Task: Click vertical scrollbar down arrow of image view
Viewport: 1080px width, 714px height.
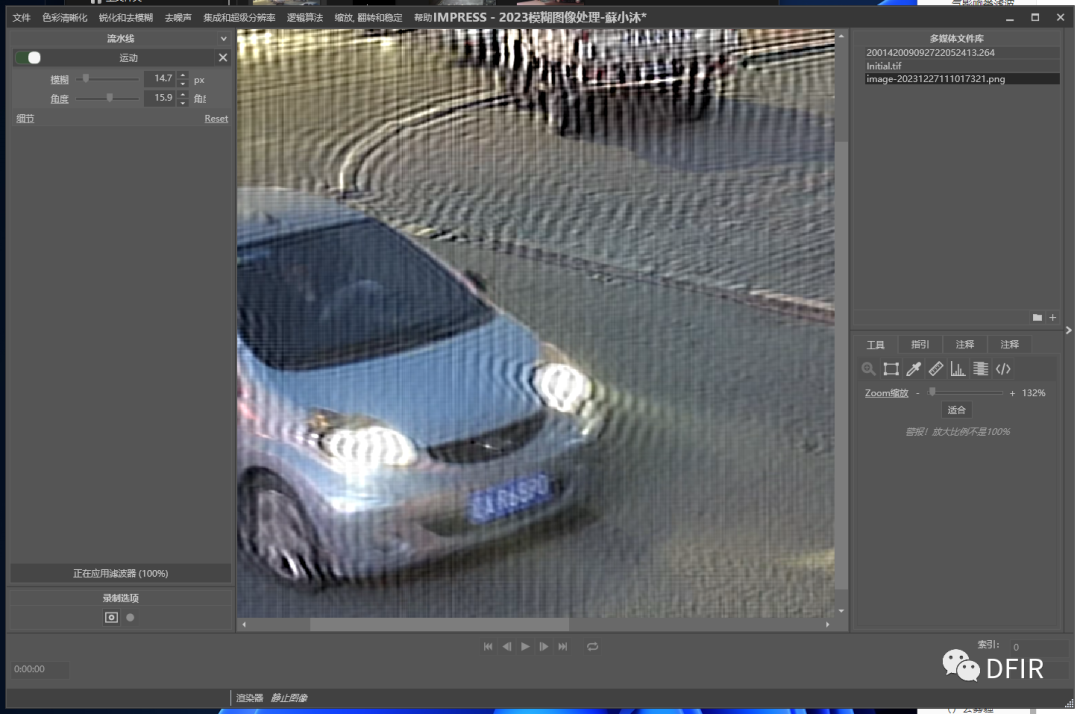Action: click(x=841, y=611)
